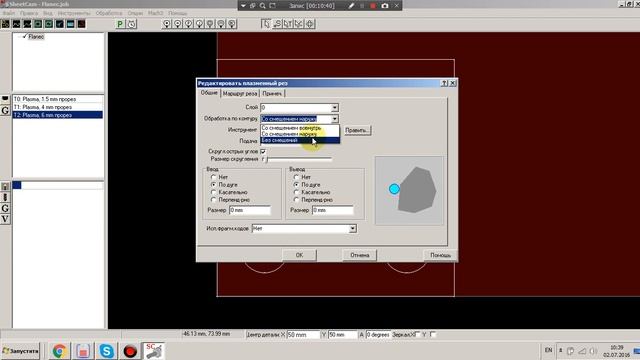Select 'Касательно' radio under Вывод
Screen dimensions: 640x360
coord(297,192)
